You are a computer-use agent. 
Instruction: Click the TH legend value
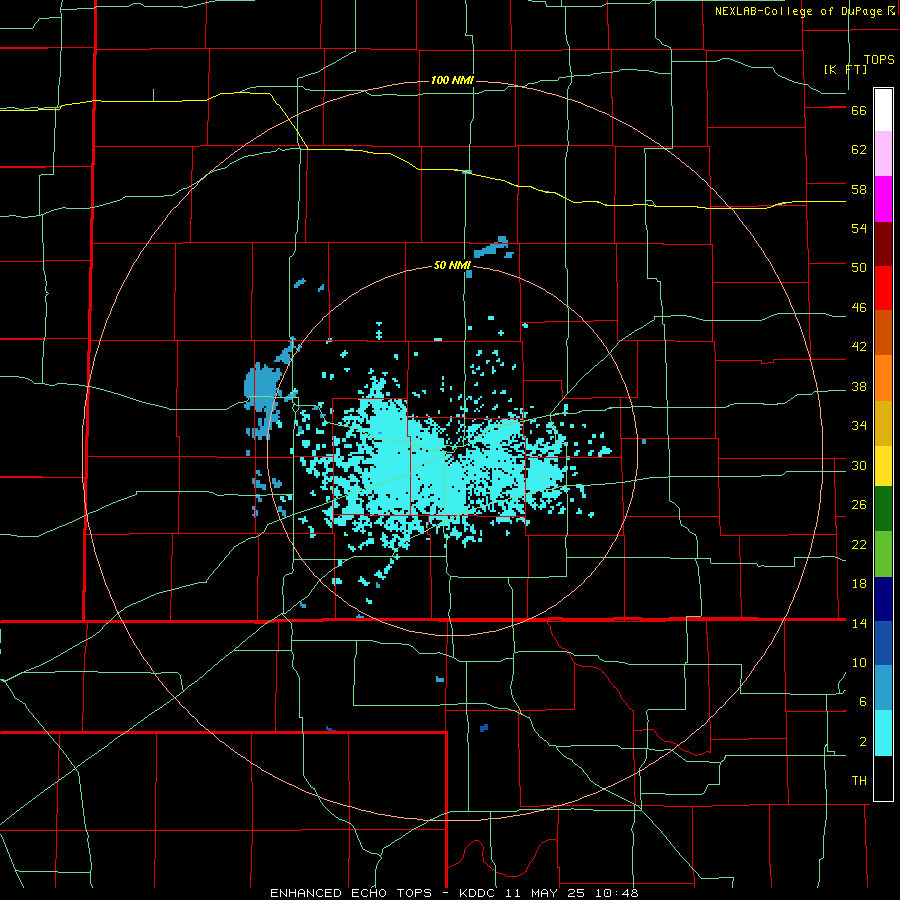coord(859,781)
